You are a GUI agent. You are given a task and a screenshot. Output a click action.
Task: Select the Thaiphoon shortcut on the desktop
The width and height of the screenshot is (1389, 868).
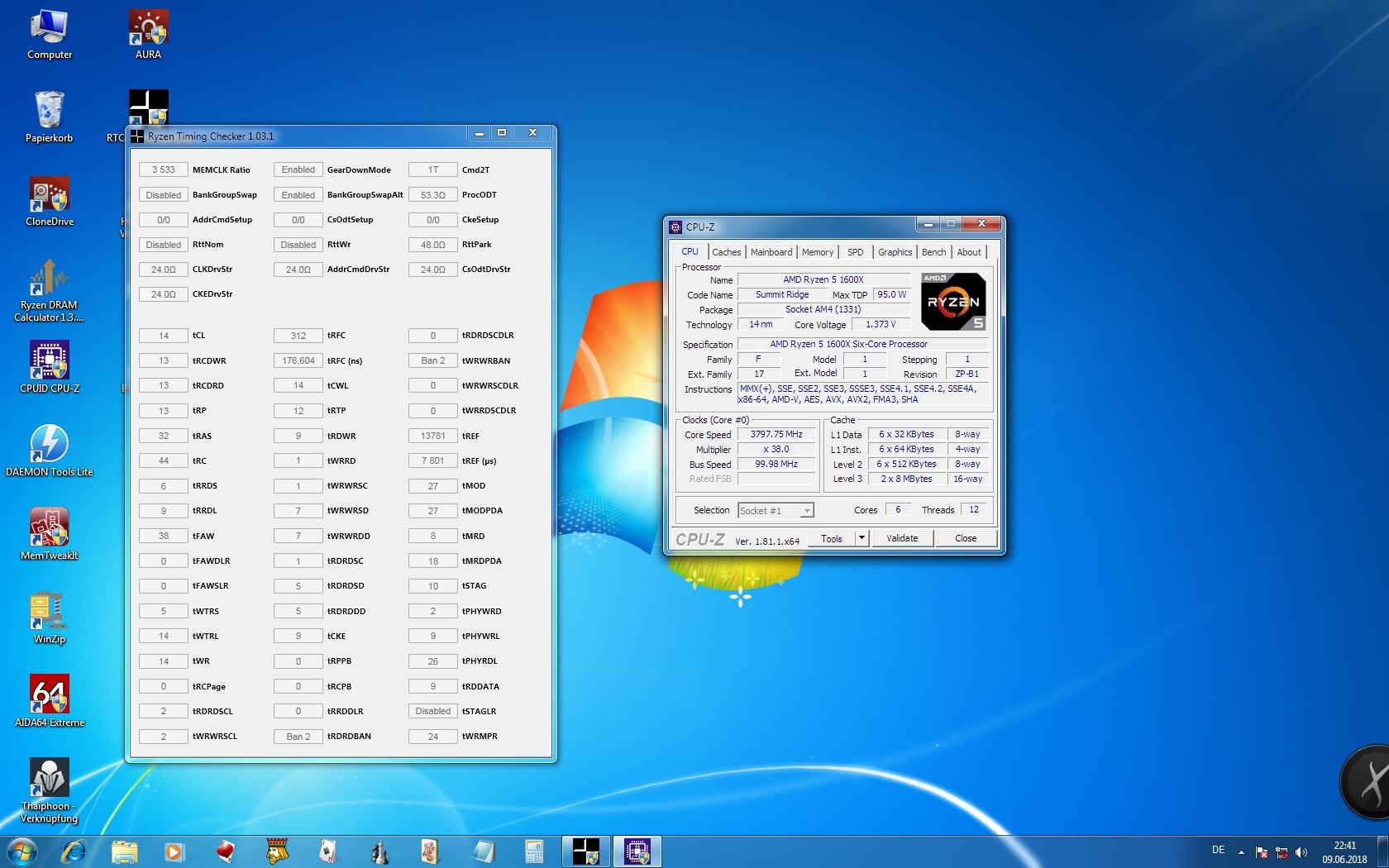coord(50,779)
